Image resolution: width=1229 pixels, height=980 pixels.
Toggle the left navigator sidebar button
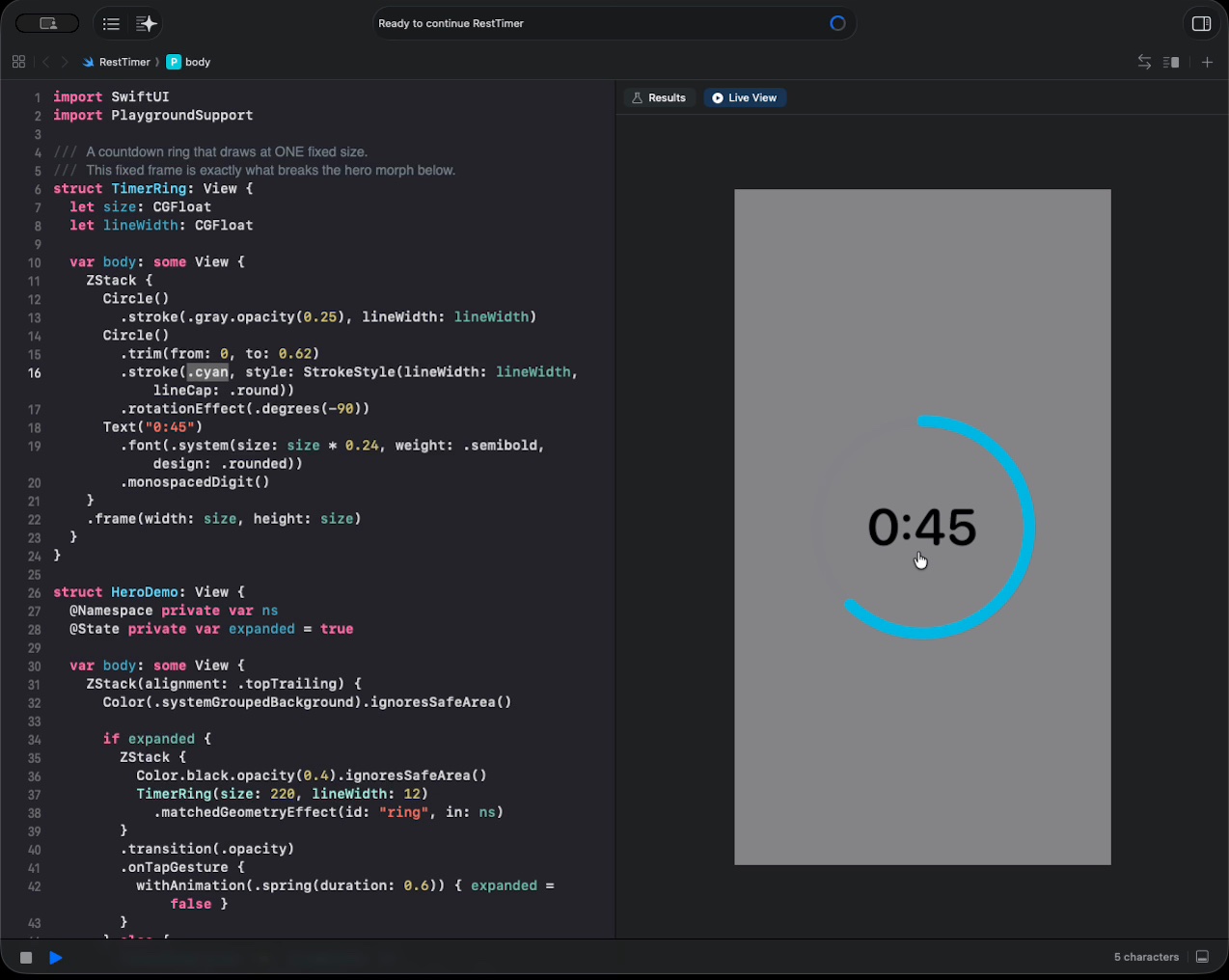[47, 23]
